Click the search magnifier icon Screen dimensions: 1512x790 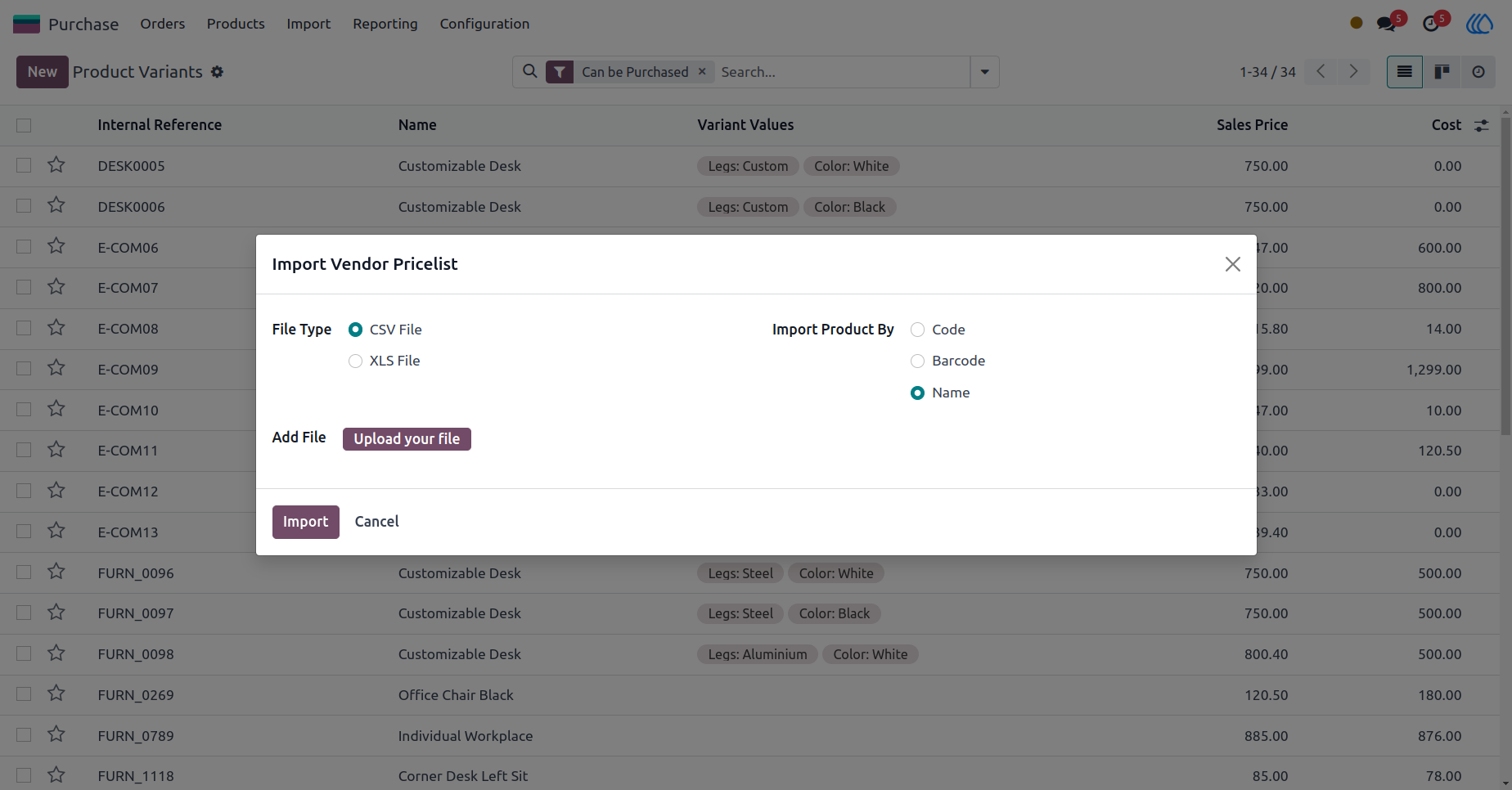[530, 72]
